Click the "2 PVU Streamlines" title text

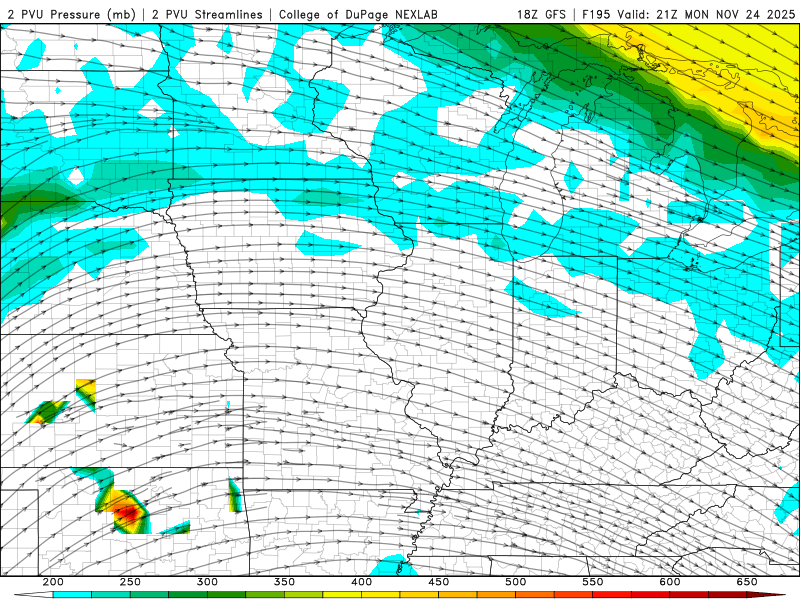click(x=207, y=14)
